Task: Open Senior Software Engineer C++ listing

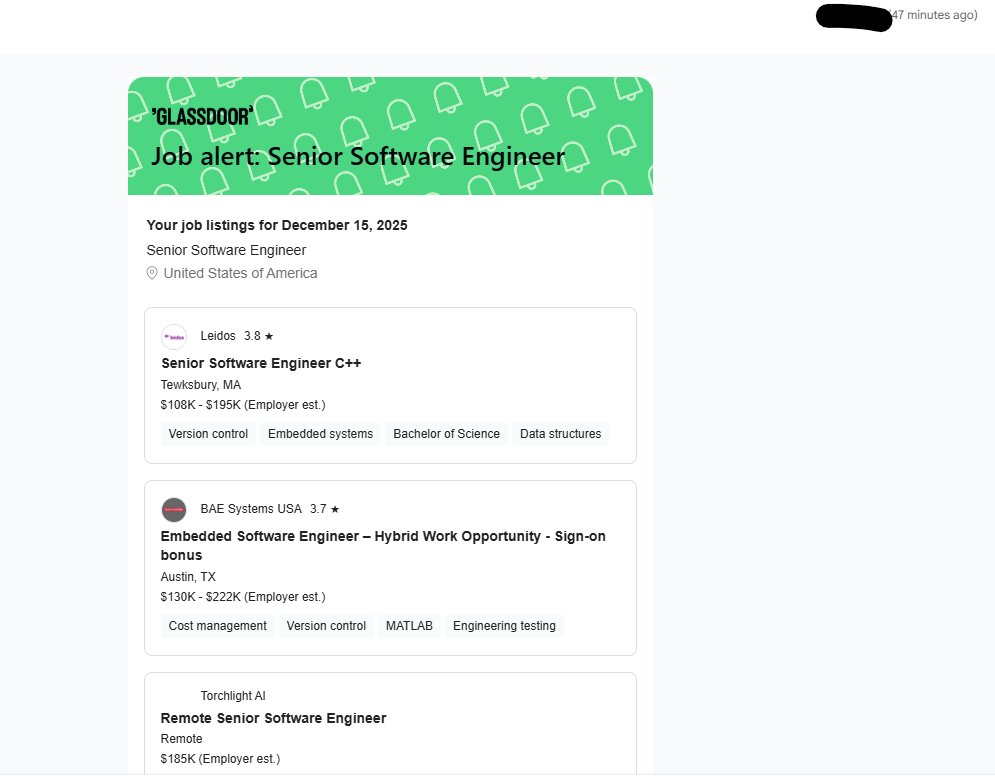Action: tap(261, 363)
